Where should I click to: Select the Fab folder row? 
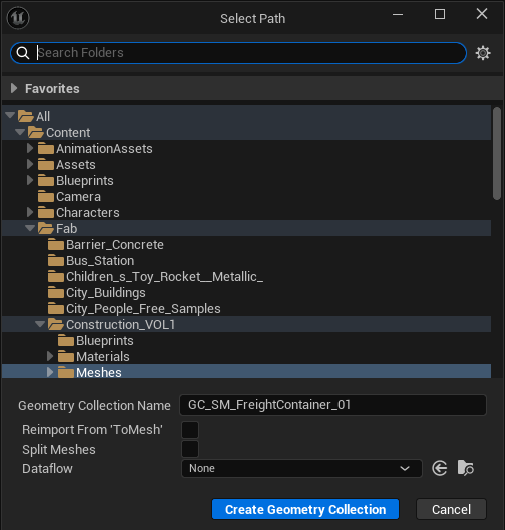click(246, 228)
